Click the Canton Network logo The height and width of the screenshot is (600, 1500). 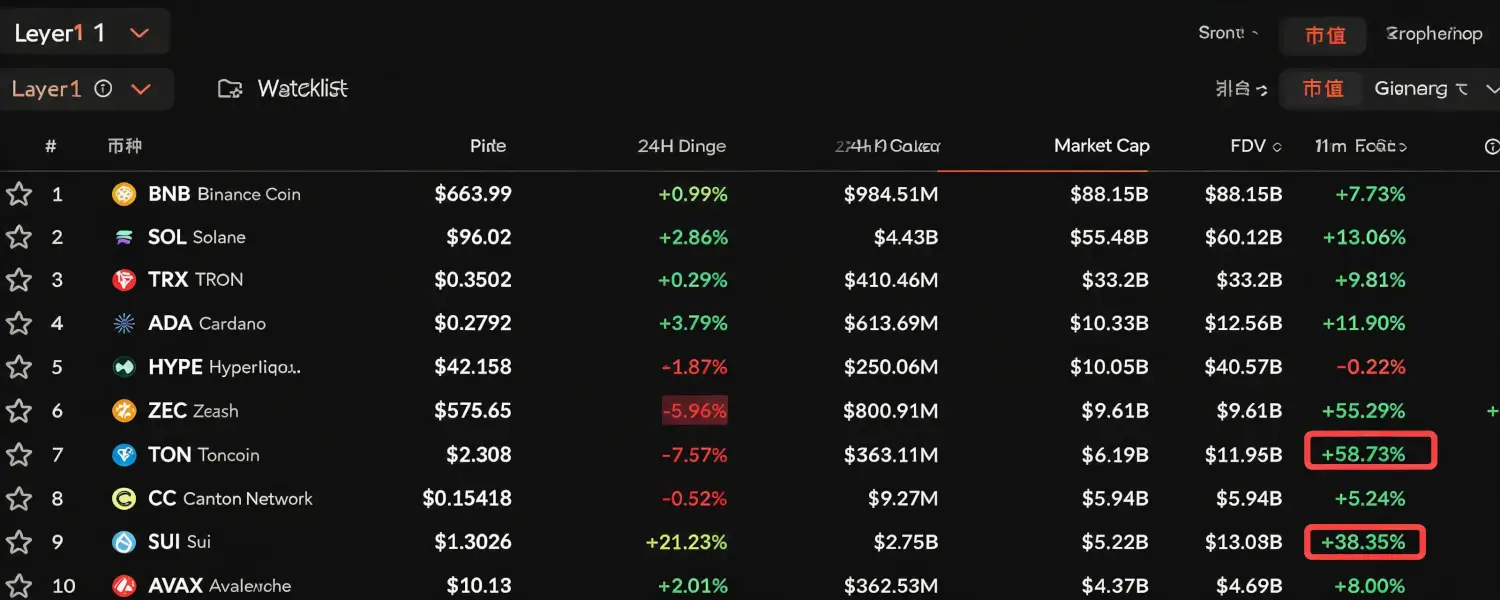click(124, 498)
